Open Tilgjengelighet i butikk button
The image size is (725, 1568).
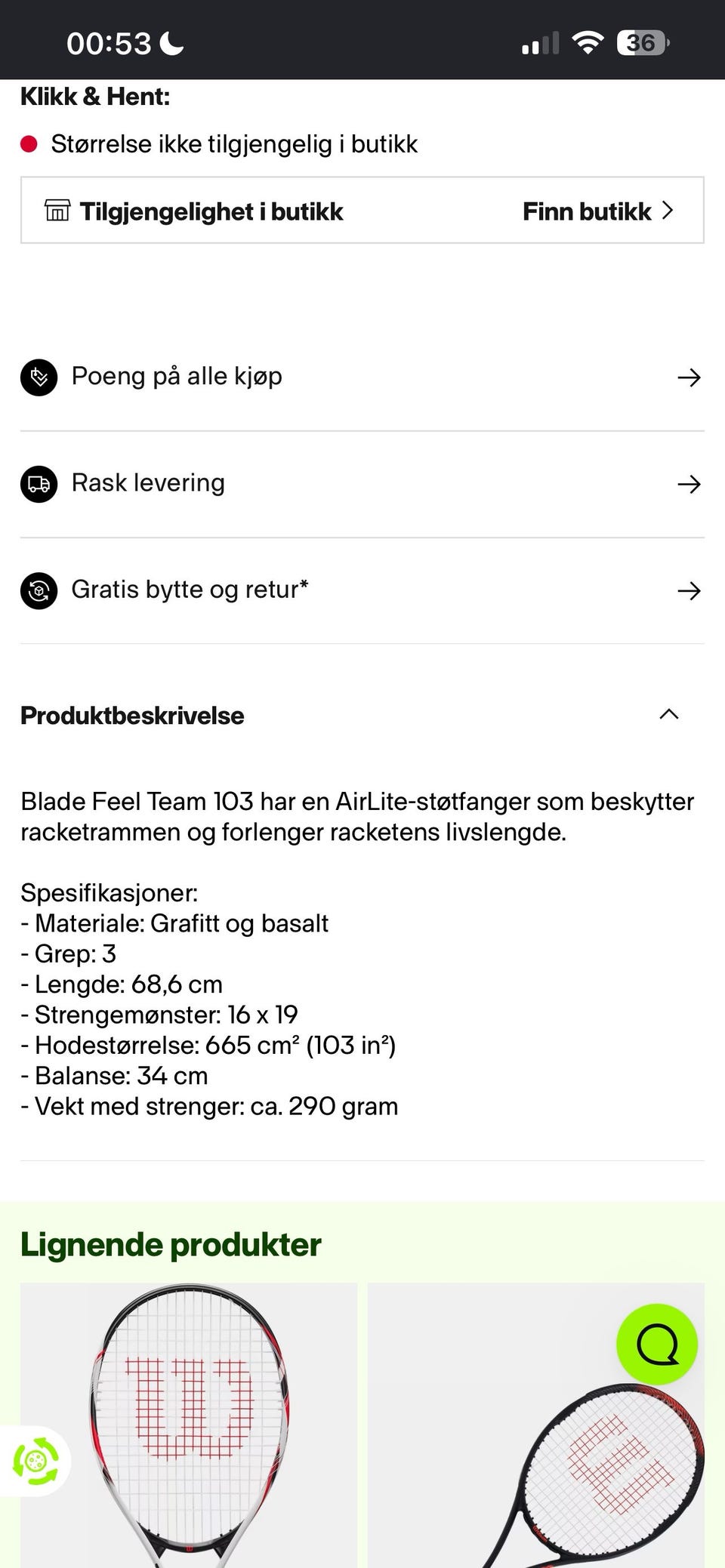click(362, 211)
